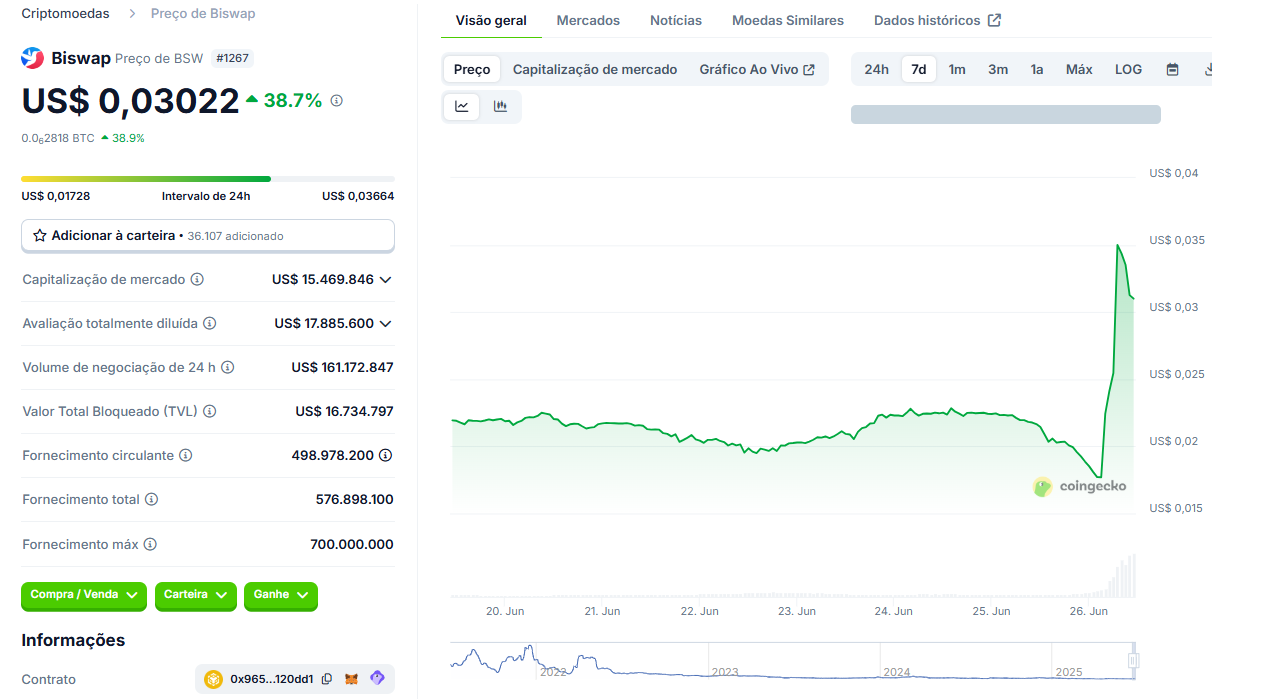The height and width of the screenshot is (699, 1282).
Task: Select the 7d time range
Action: [x=919, y=69]
